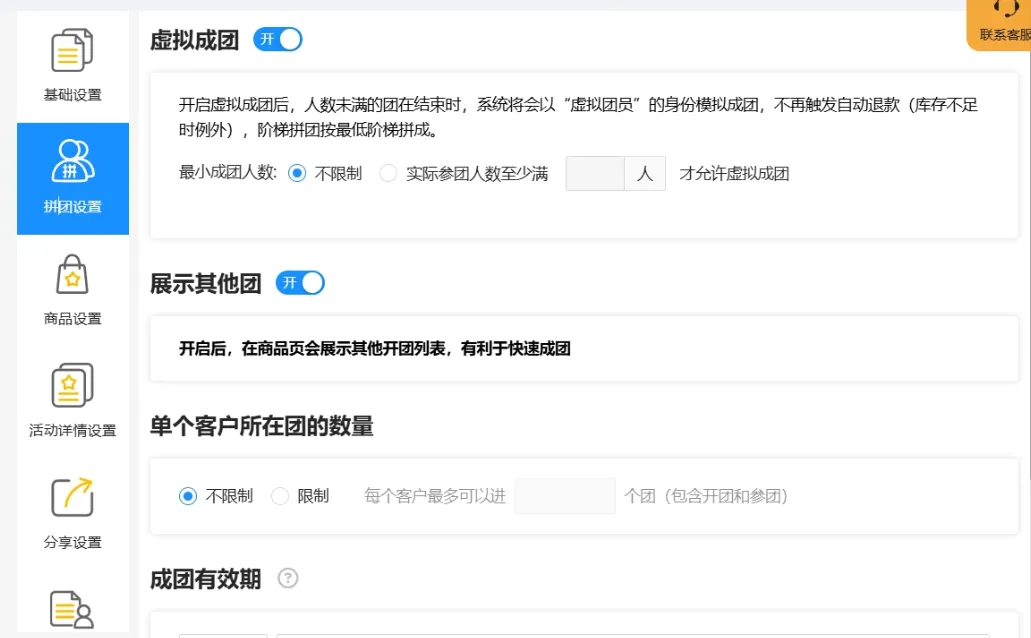This screenshot has width=1031, height=638.
Task: Click the document-with-person icon at sidebar bottom
Action: pos(72,610)
